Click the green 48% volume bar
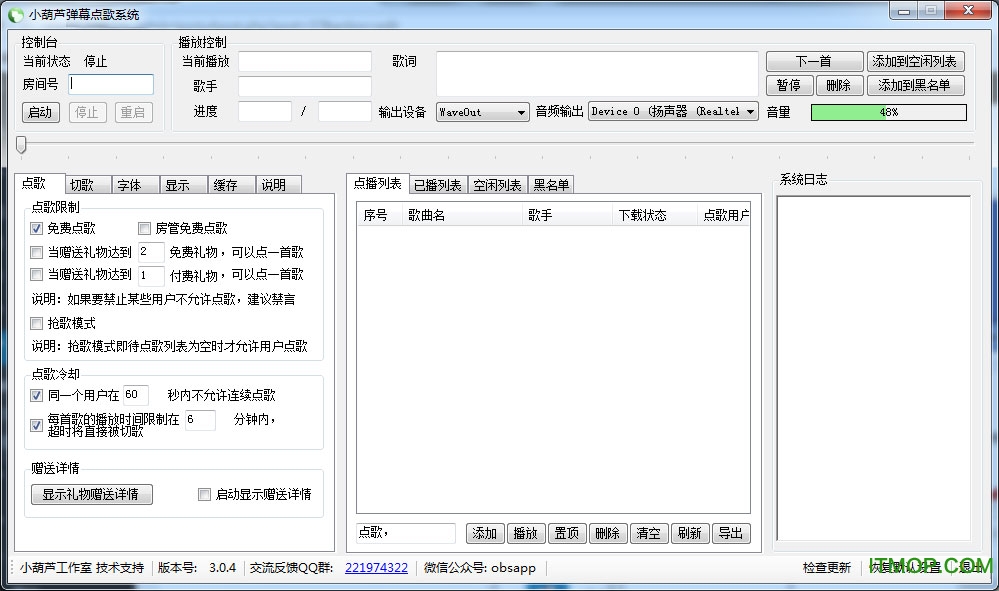Viewport: 999px width, 591px height. coord(888,112)
